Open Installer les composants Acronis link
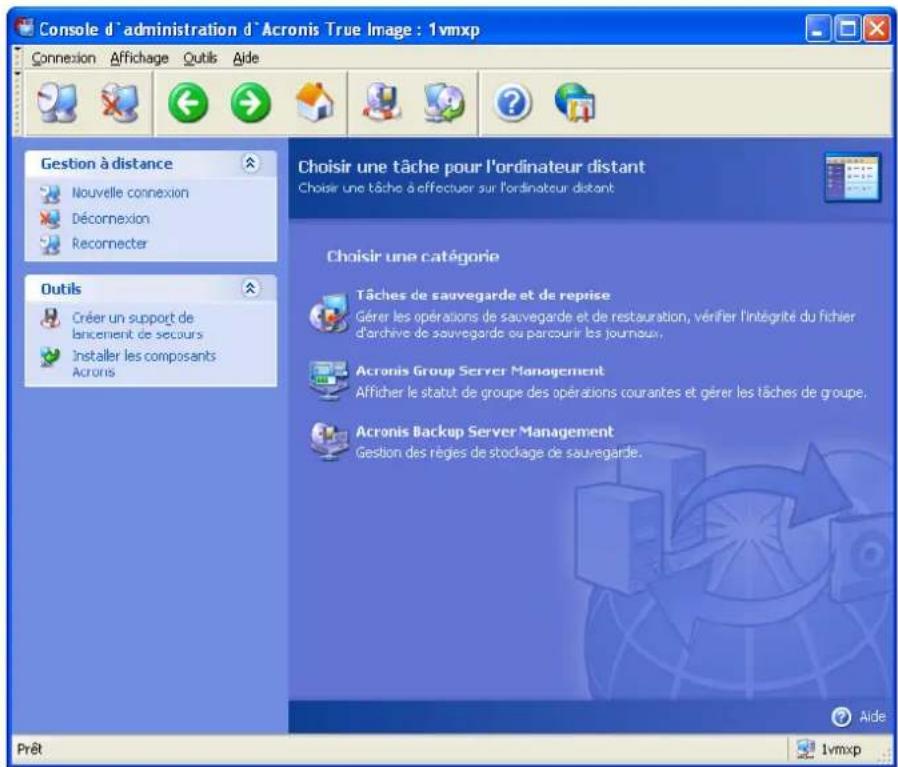 click(x=144, y=364)
